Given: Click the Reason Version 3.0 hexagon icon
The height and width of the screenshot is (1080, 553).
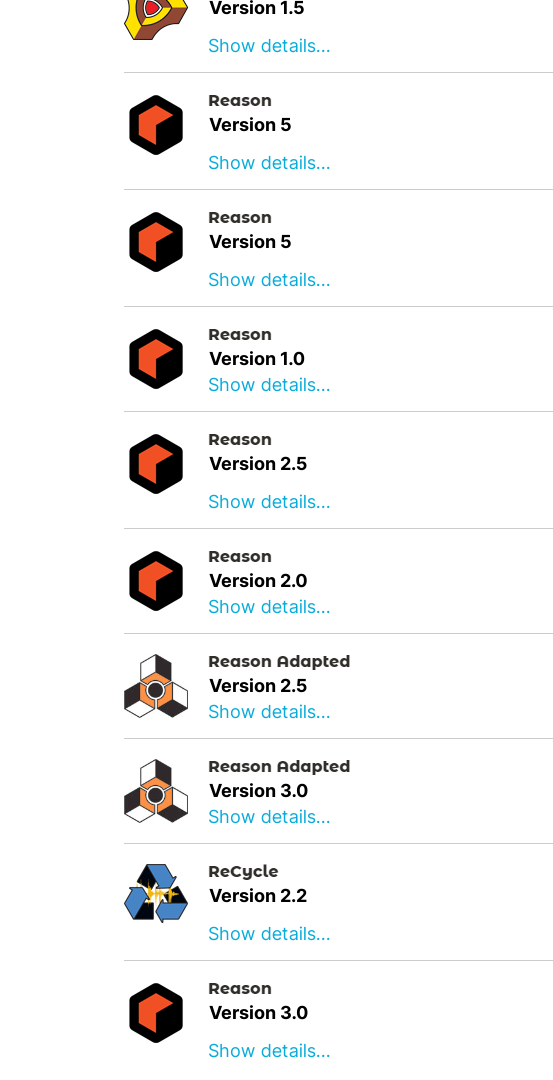Looking at the screenshot, I should (156, 1012).
